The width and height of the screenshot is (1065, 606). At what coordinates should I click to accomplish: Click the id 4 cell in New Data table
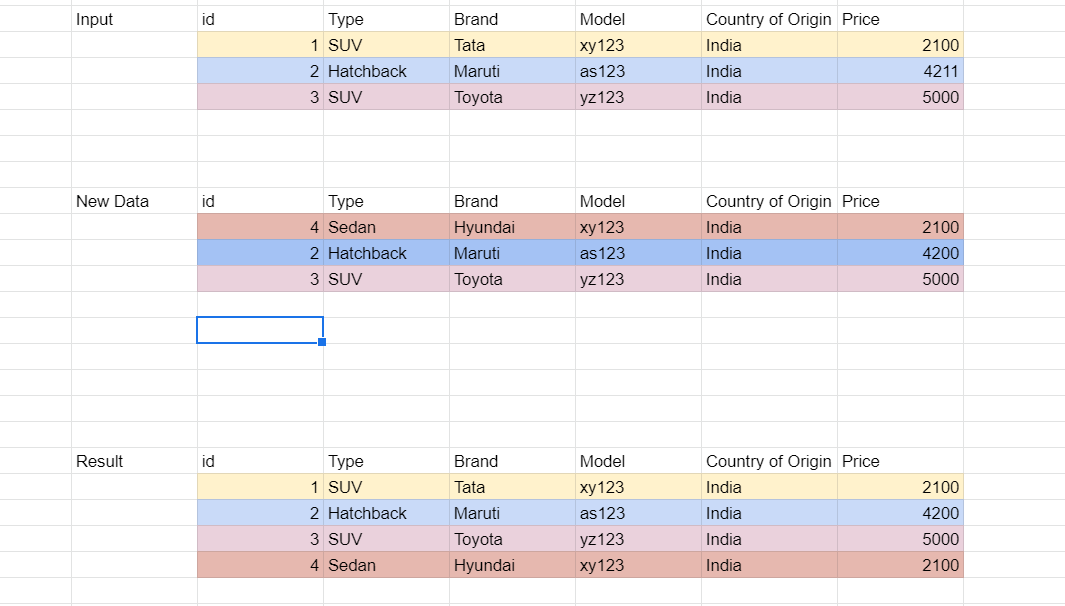point(260,227)
